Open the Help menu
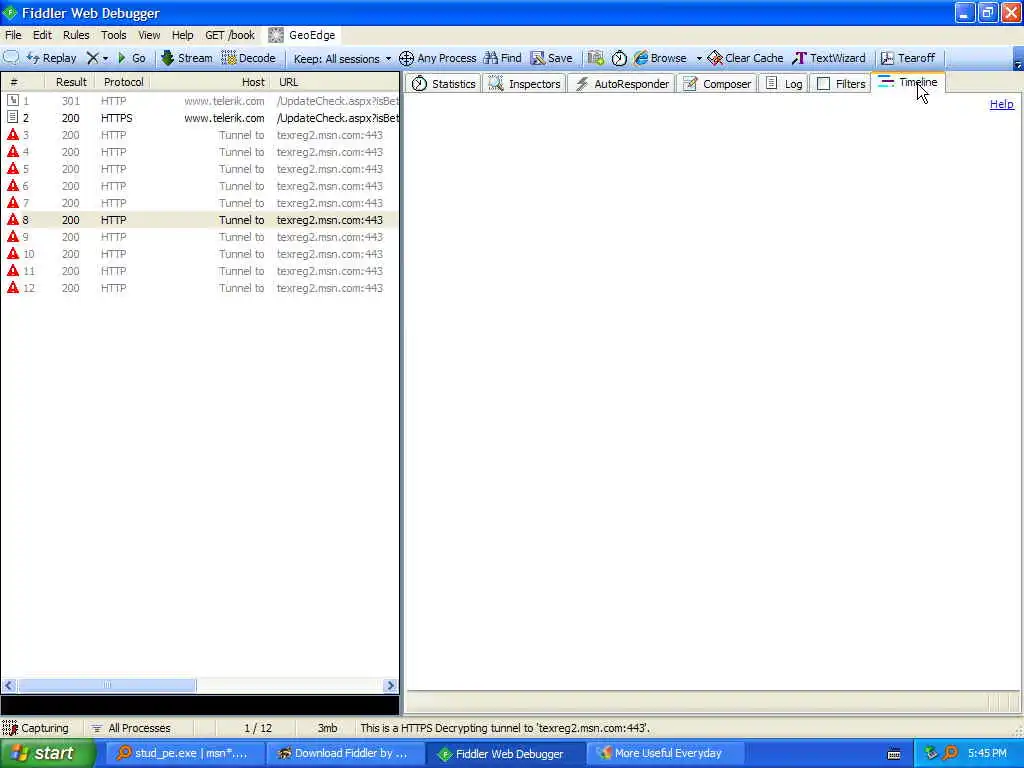 pos(183,35)
